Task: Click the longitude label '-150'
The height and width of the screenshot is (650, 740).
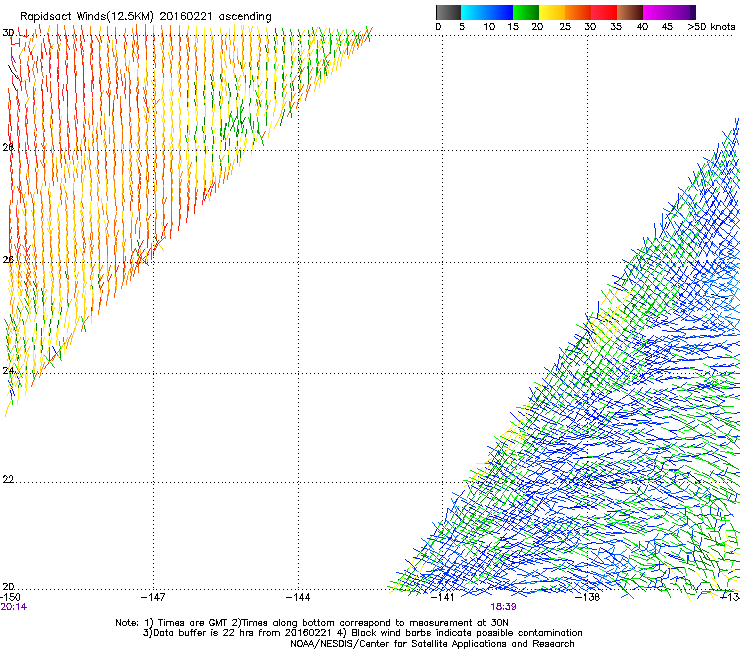Action: pyautogui.click(x=10, y=597)
